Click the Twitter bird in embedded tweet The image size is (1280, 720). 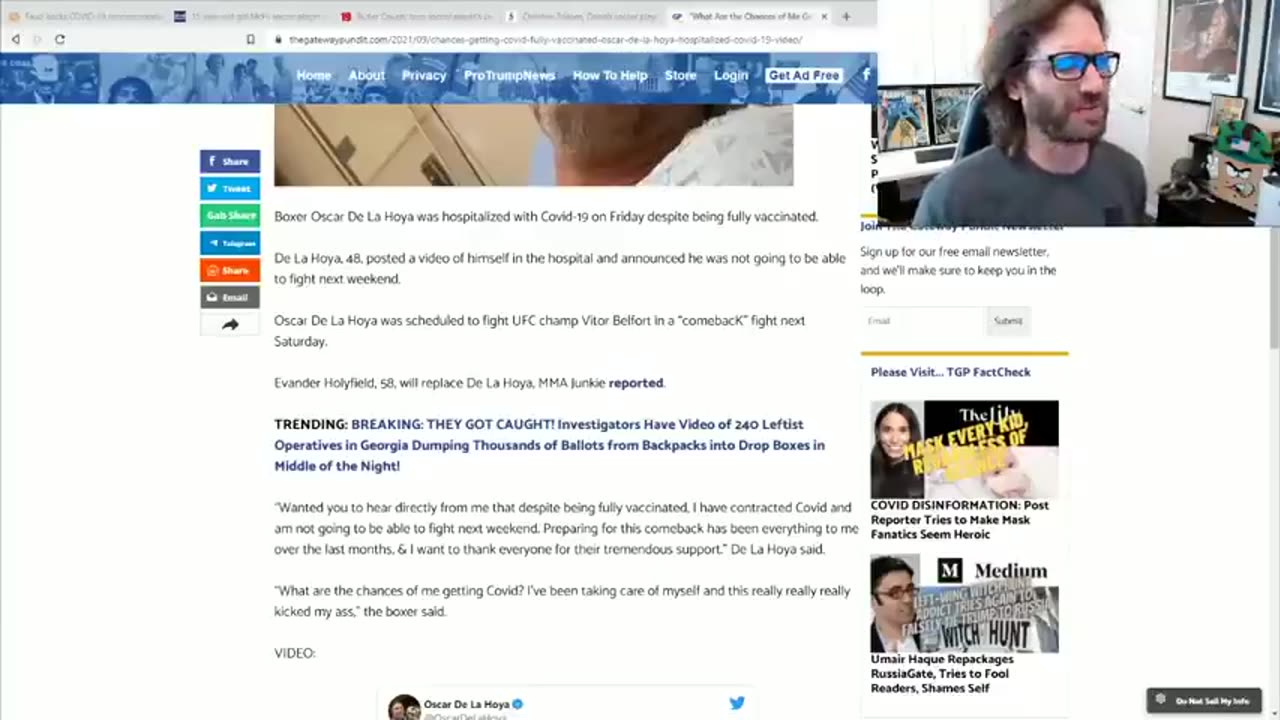pos(737,703)
